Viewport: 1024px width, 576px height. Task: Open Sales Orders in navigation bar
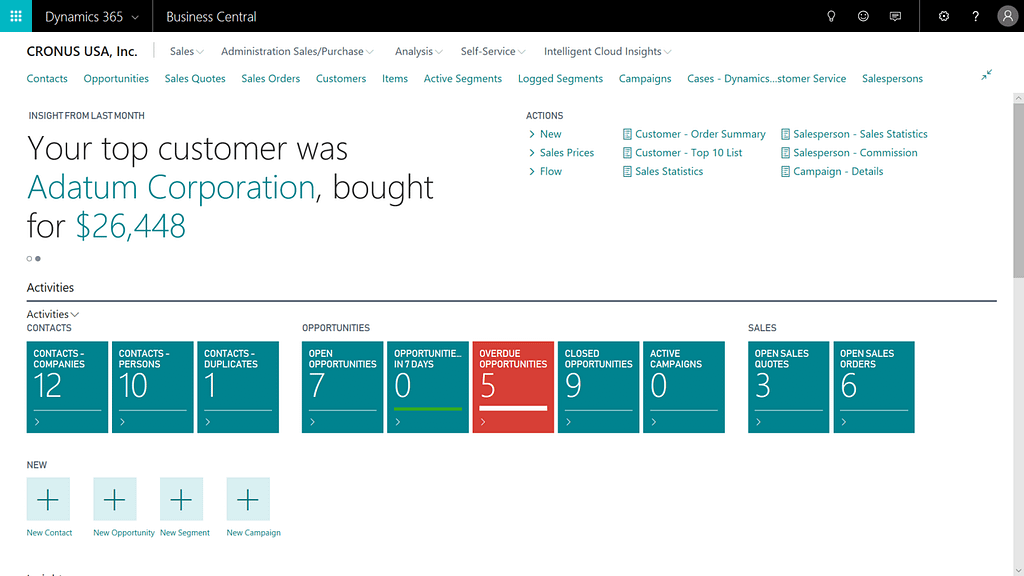[x=270, y=78]
